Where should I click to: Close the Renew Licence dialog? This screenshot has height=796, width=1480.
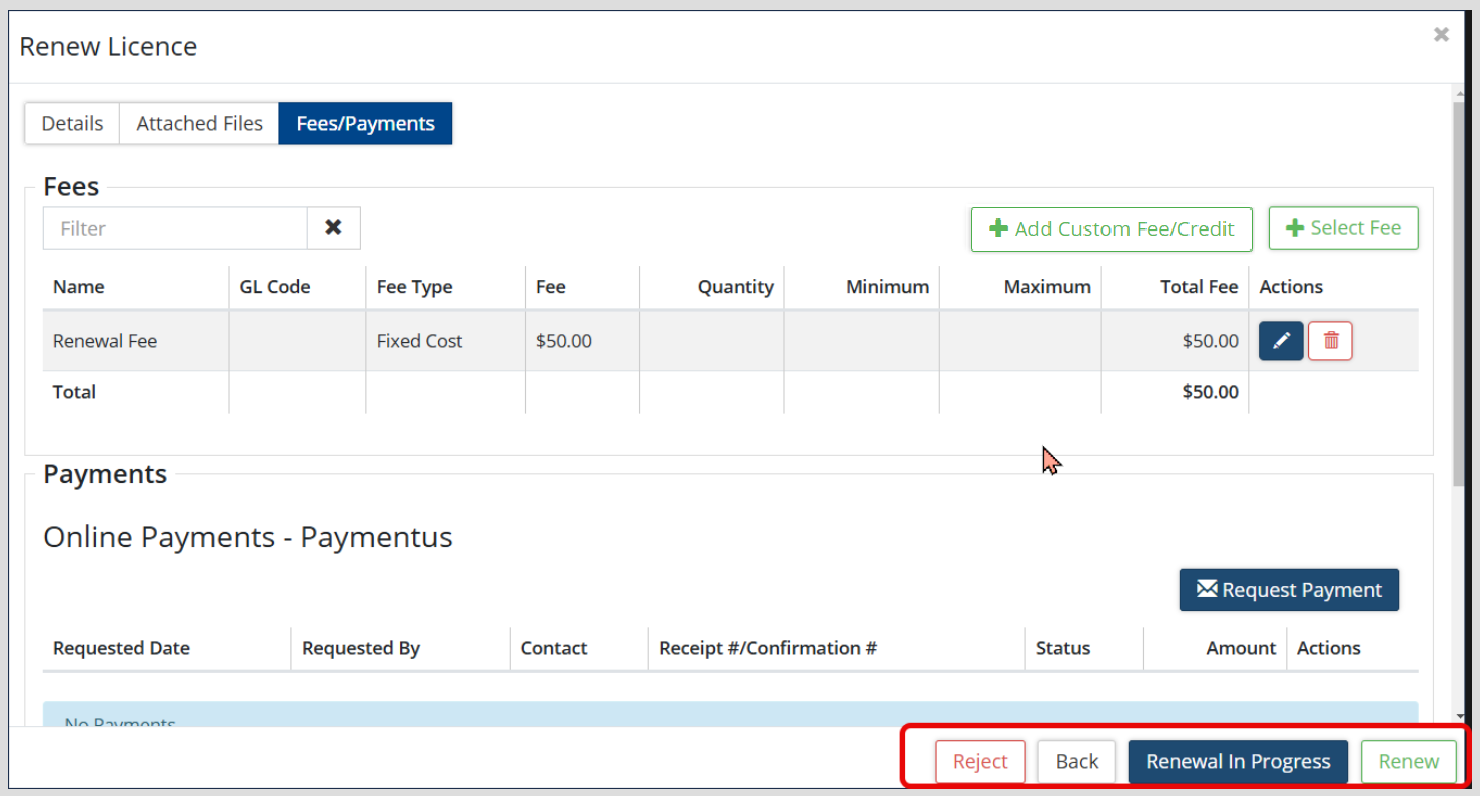[x=1441, y=35]
